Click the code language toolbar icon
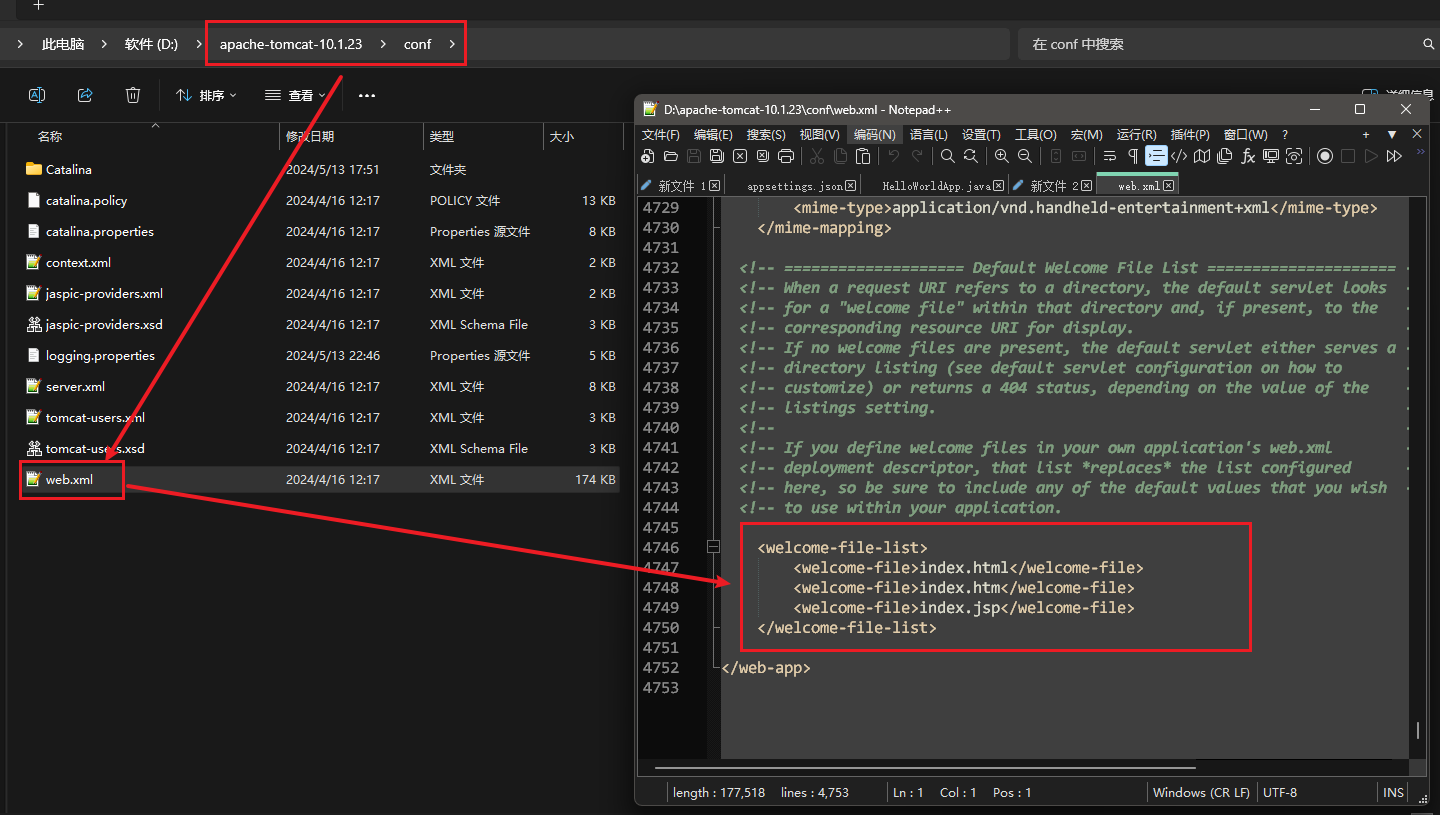 pyautogui.click(x=1179, y=156)
